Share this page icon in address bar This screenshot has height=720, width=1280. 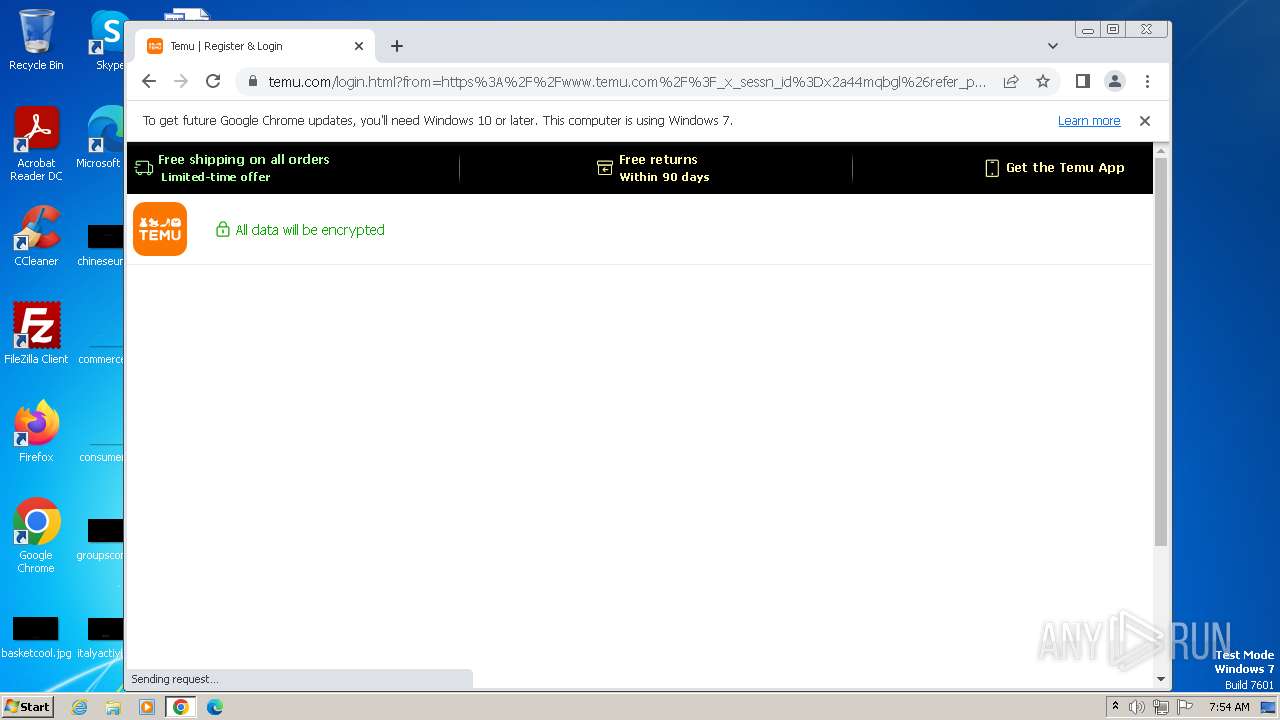(x=1011, y=81)
